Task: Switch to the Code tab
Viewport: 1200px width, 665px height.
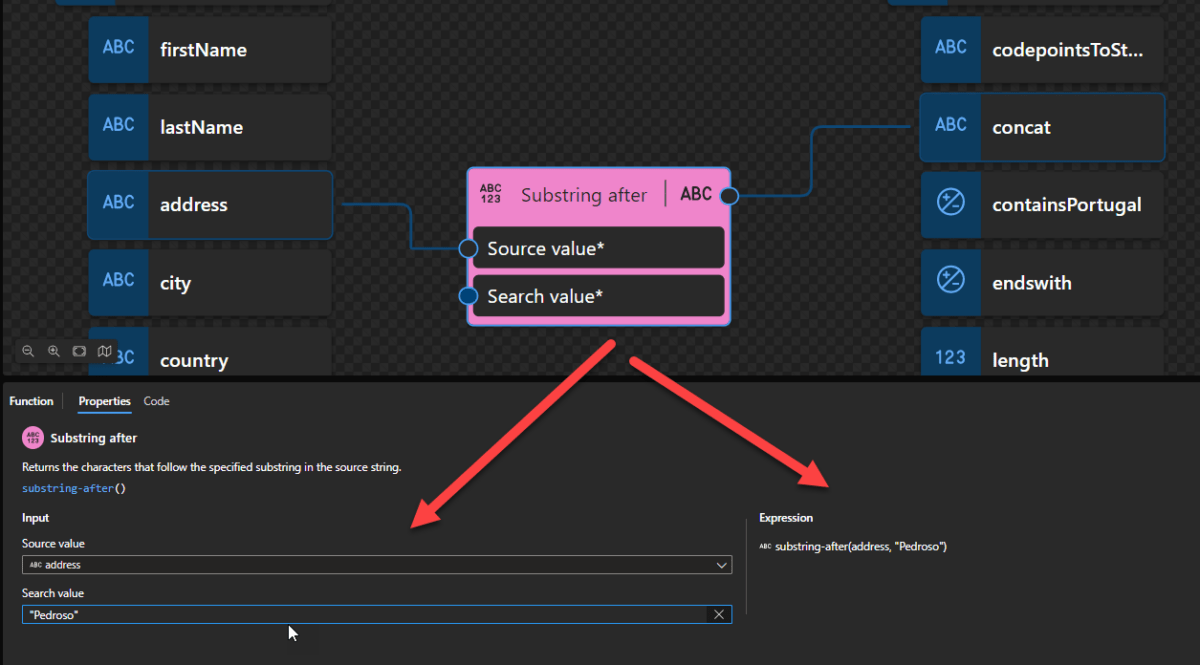Action: (156, 400)
